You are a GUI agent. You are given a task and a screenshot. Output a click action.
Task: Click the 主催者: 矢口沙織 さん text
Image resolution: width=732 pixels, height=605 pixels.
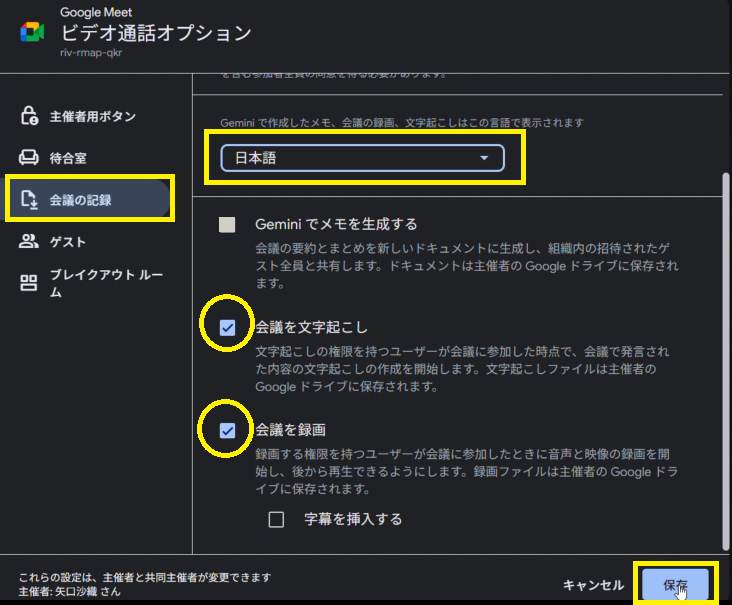tap(70, 591)
